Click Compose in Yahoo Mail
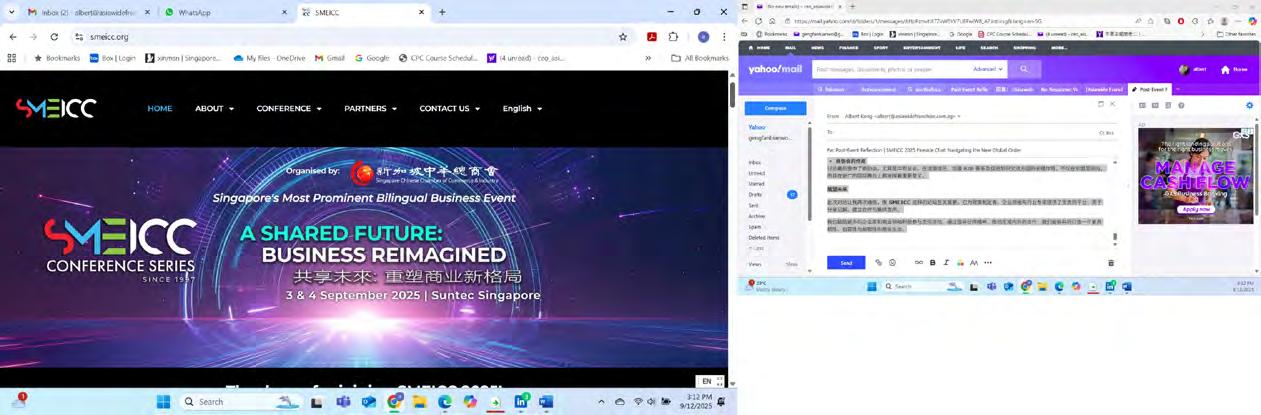The image size is (1261, 415). (776, 108)
